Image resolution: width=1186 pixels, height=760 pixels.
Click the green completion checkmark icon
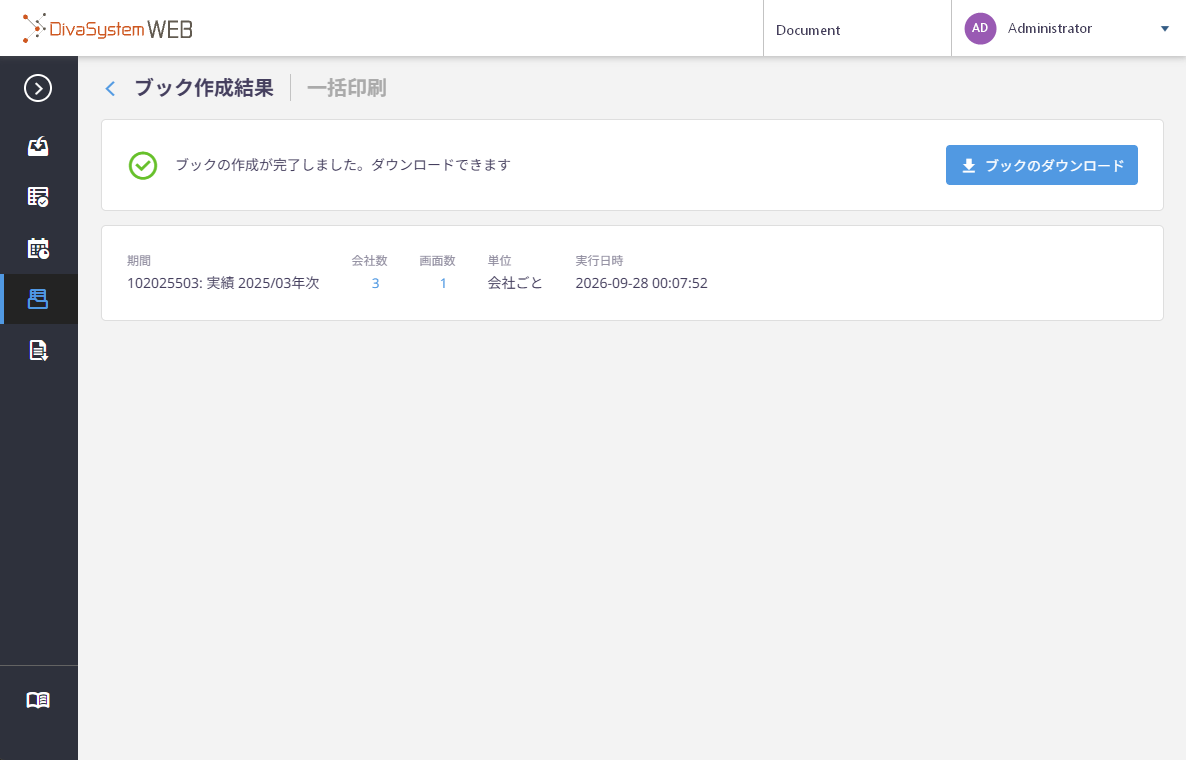pos(143,166)
